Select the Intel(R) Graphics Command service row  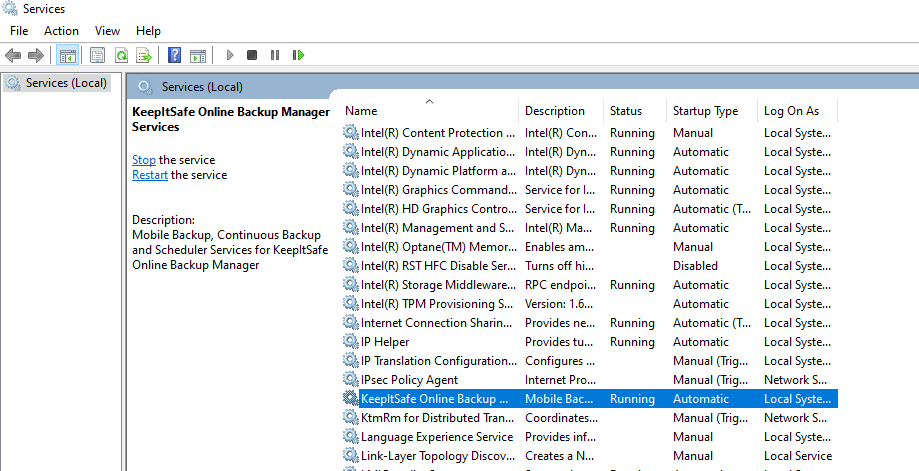590,190
